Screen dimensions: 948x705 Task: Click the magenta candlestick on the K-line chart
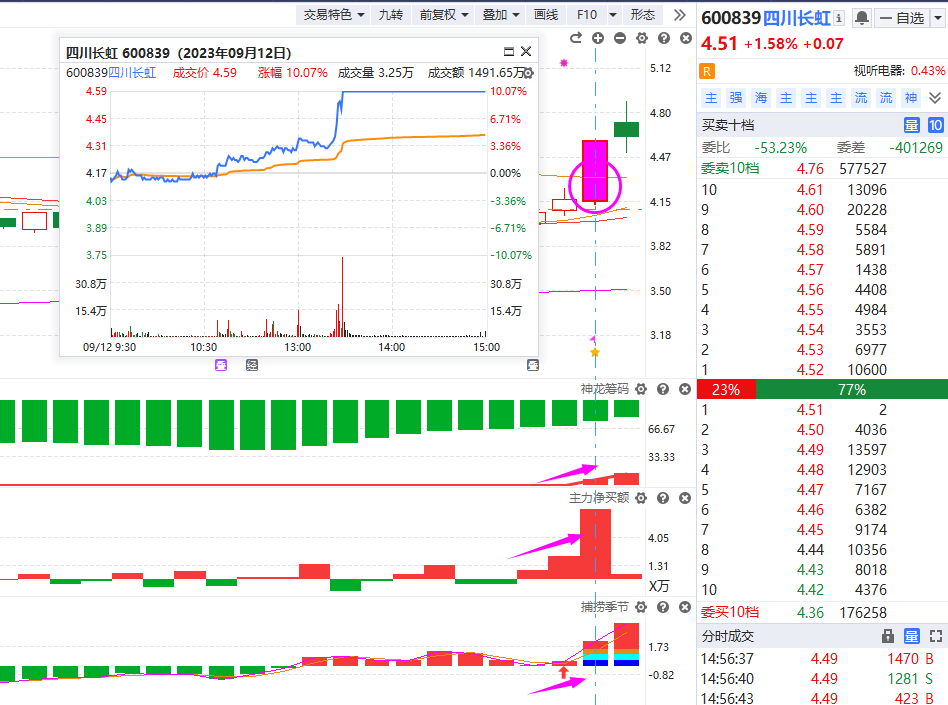tap(595, 171)
